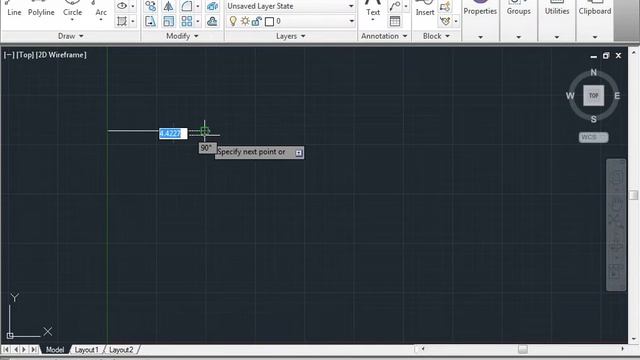Click the vertical scrollbar thumb
The height and width of the screenshot is (360, 640).
[x=633, y=195]
